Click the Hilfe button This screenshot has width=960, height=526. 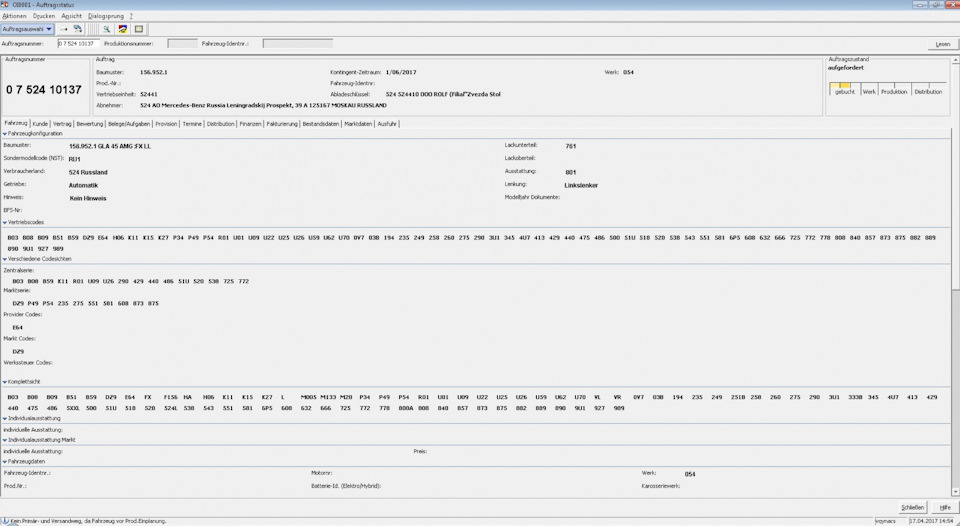pyautogui.click(x=945, y=508)
